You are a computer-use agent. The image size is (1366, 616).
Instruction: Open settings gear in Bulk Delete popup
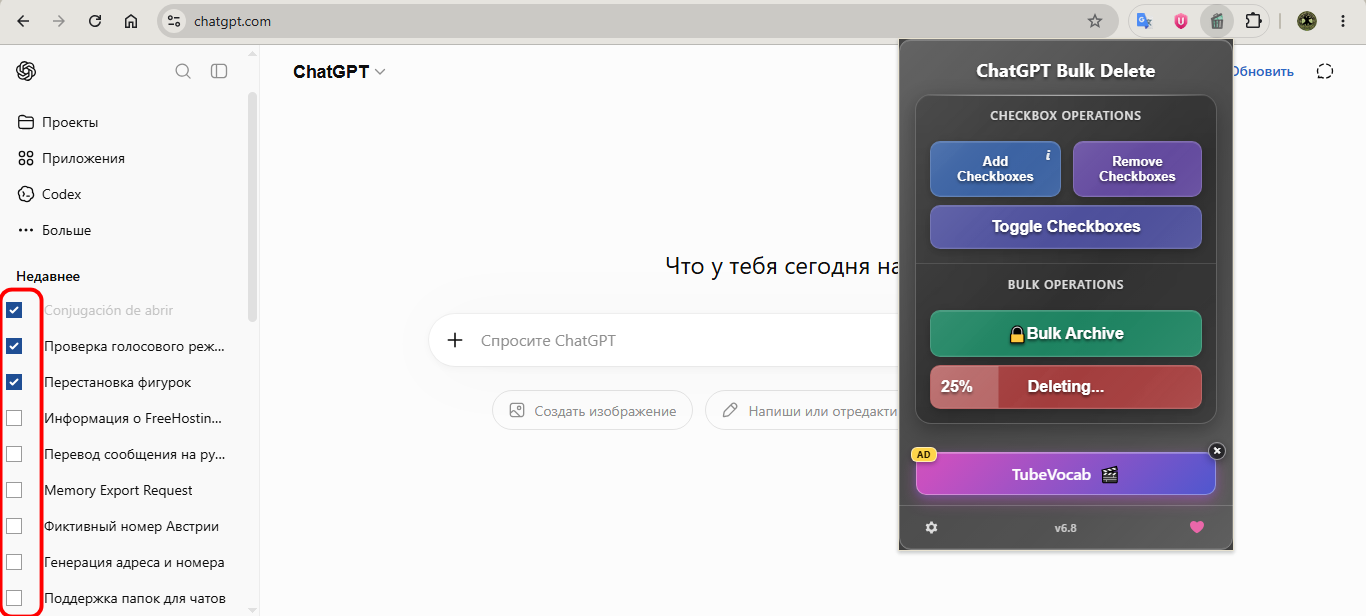932,527
